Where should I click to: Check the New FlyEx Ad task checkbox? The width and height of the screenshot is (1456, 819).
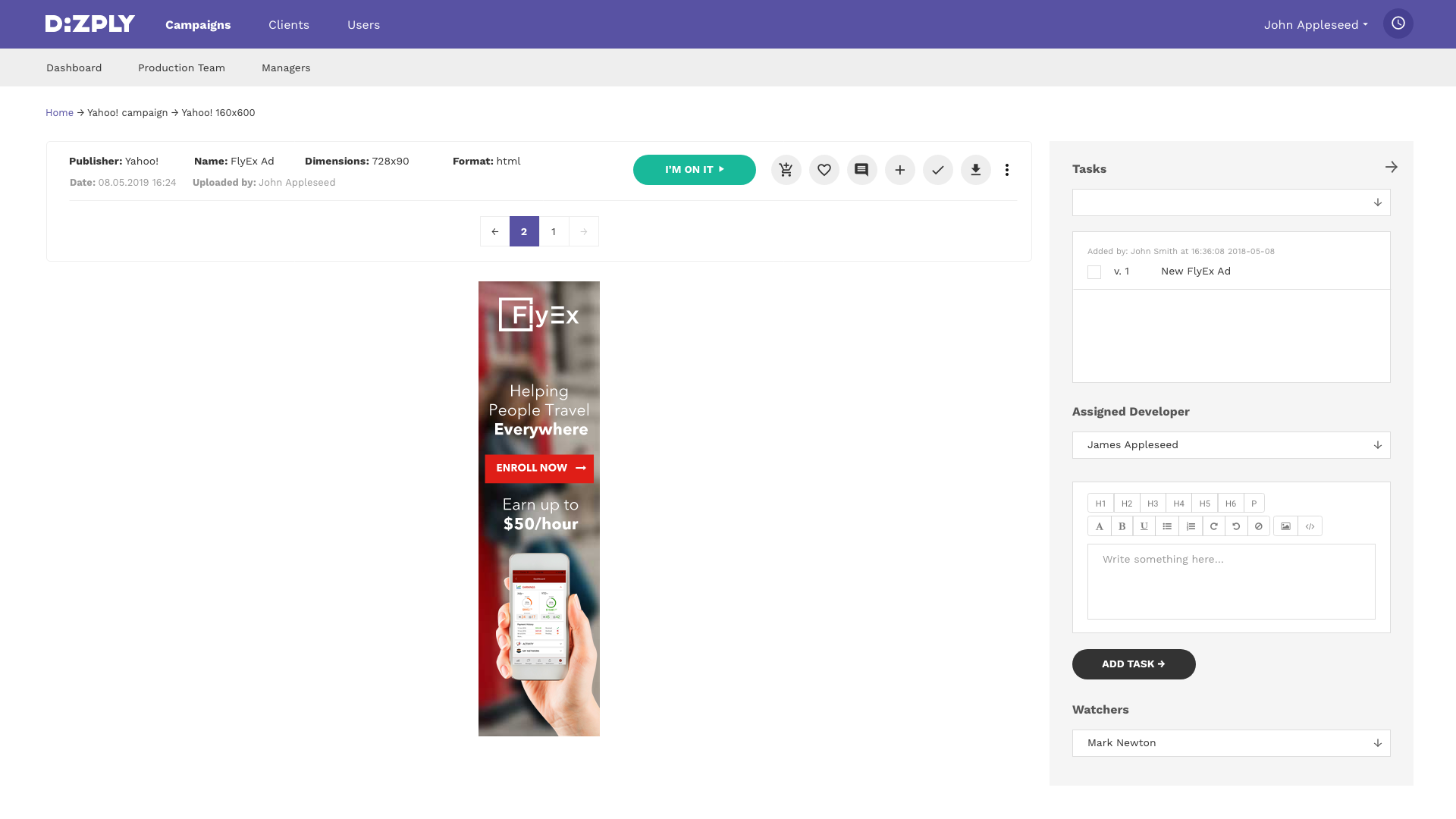point(1094,272)
